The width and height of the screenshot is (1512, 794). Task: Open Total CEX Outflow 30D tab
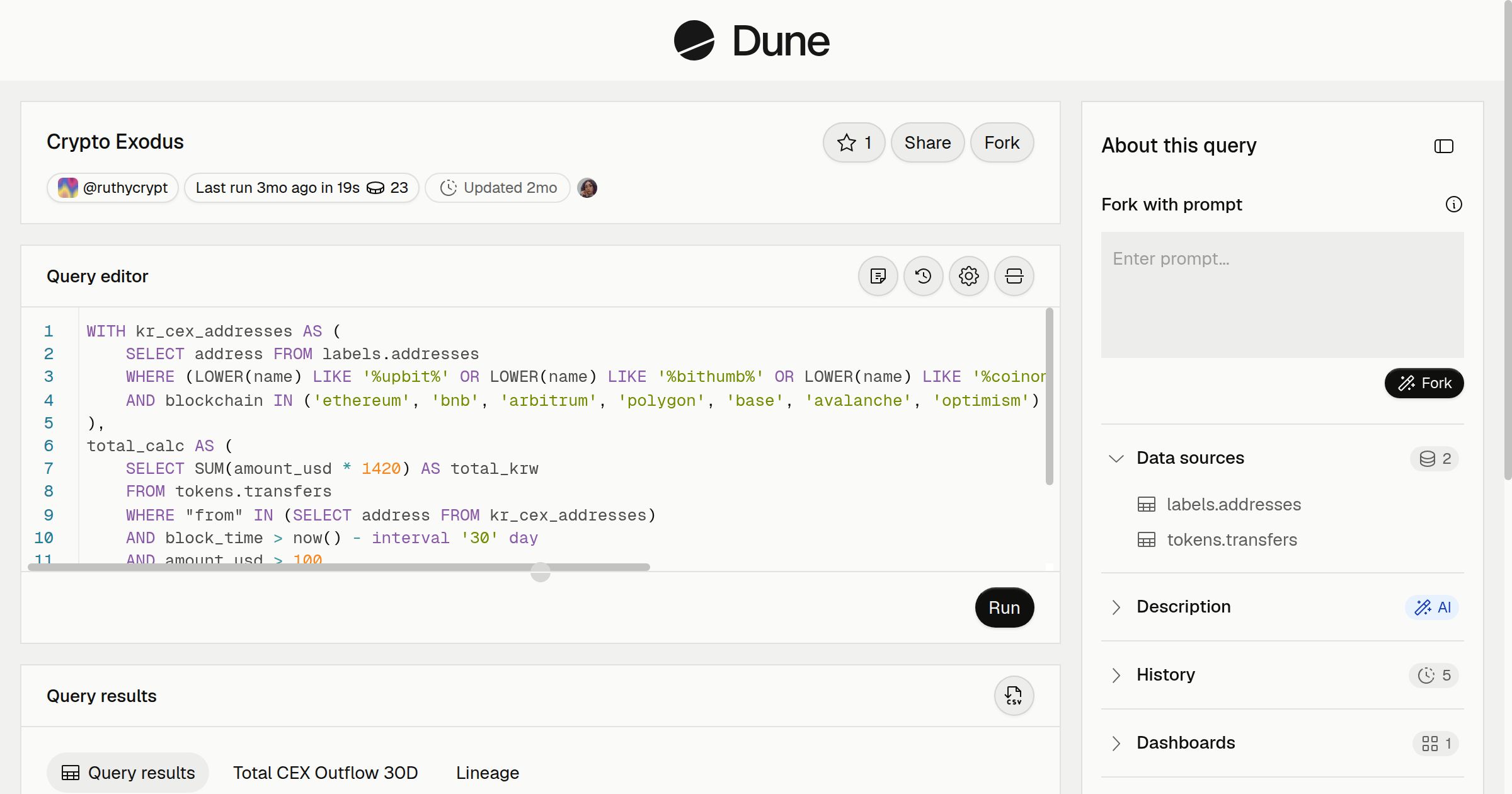coord(325,773)
